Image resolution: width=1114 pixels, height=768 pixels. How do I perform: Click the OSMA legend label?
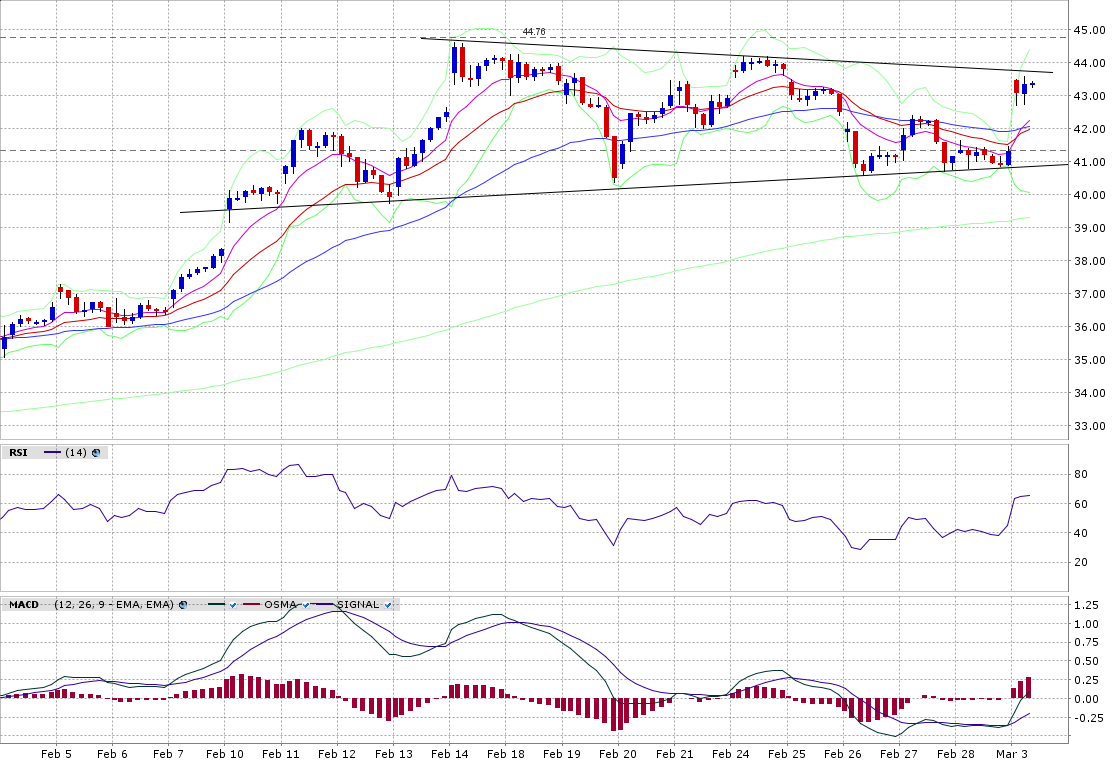(280, 605)
